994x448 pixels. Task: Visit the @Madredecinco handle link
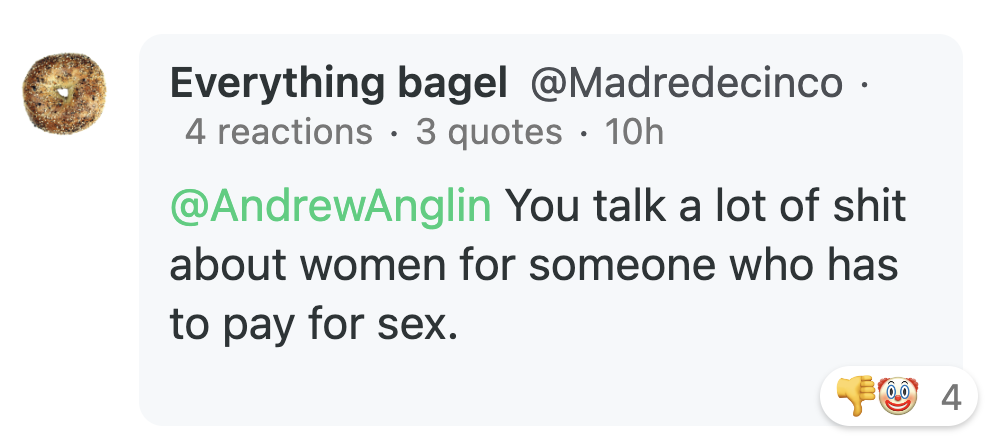685,85
